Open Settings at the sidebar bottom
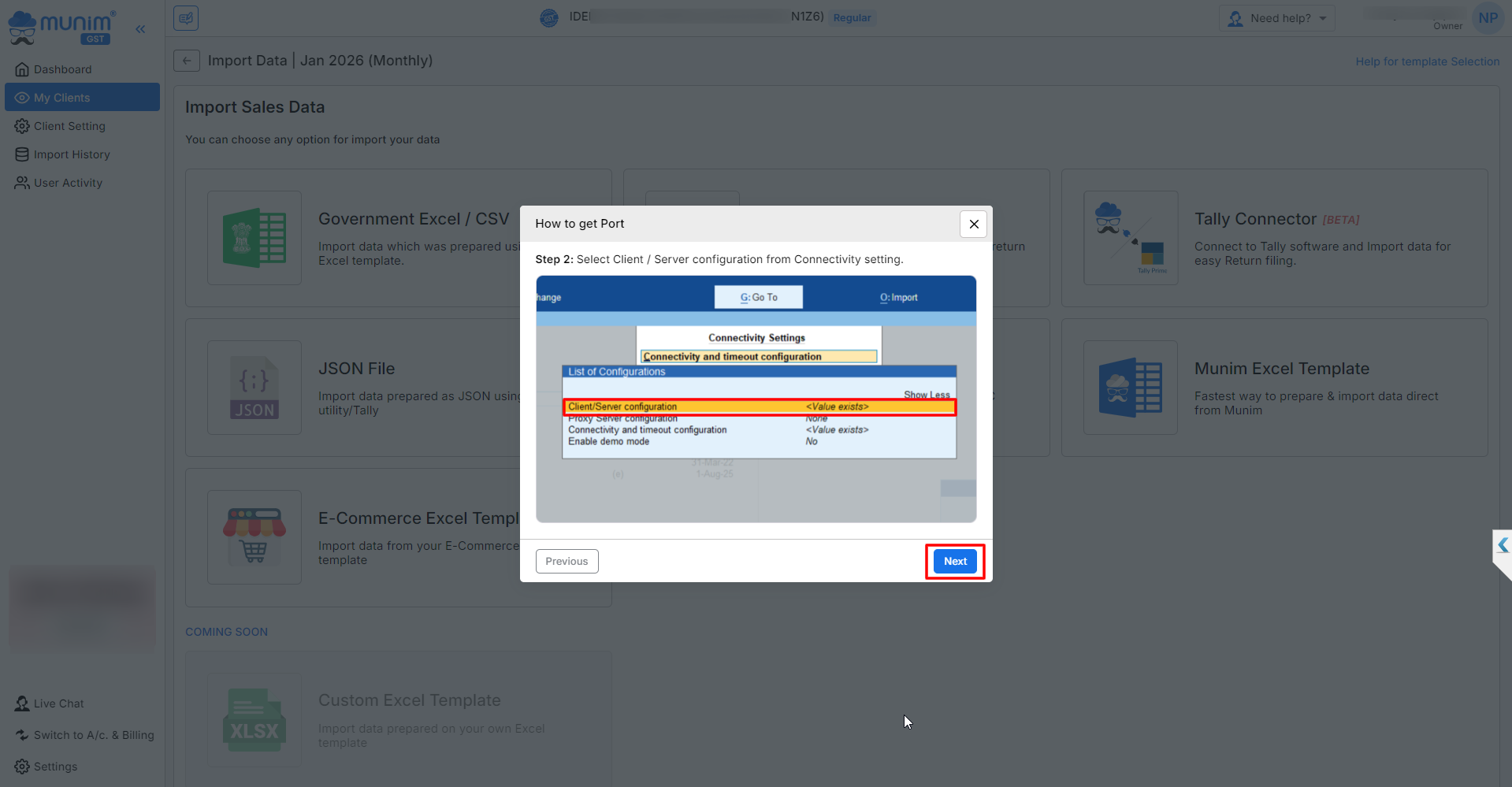This screenshot has width=1512, height=787. click(x=55, y=767)
